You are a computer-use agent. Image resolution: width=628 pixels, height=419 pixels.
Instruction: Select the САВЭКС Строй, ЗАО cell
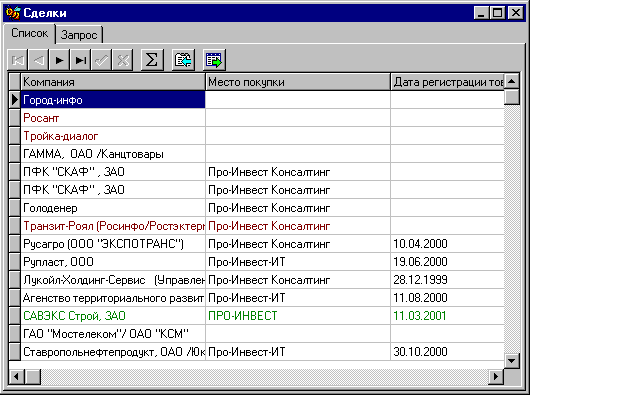(x=113, y=316)
